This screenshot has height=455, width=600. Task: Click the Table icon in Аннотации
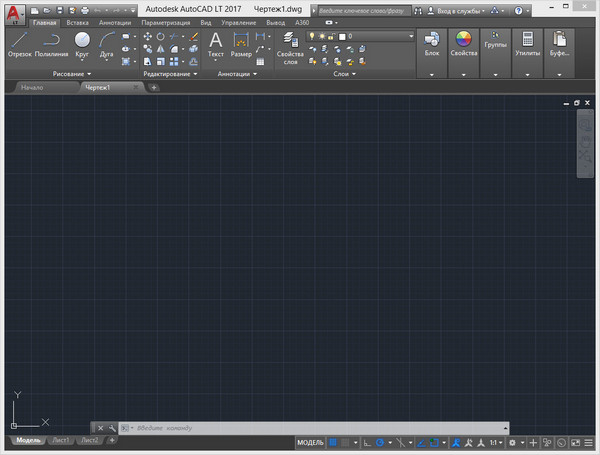[x=260, y=62]
